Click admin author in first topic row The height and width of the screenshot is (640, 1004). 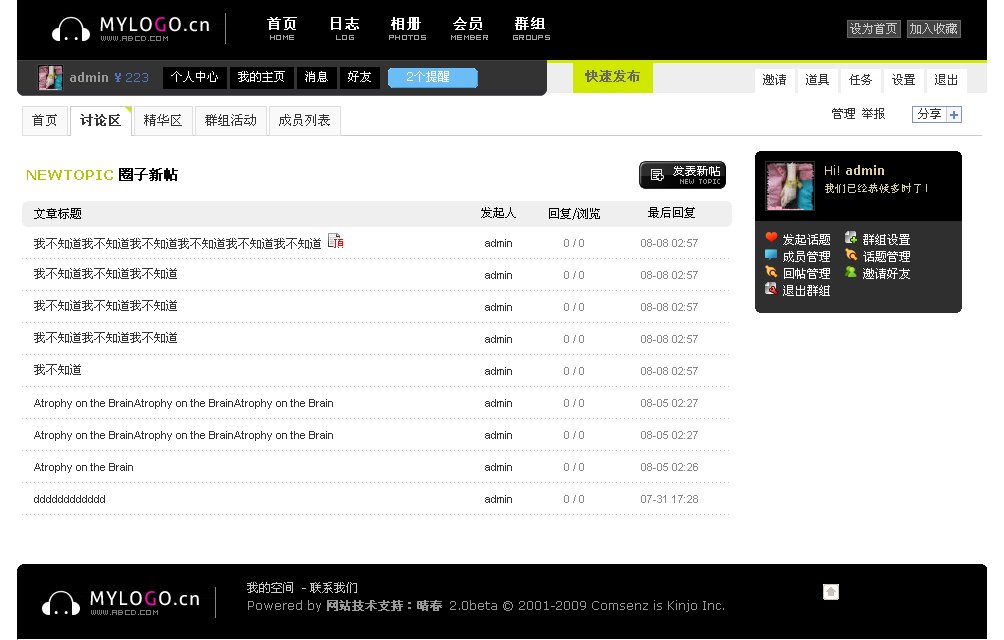coord(498,243)
